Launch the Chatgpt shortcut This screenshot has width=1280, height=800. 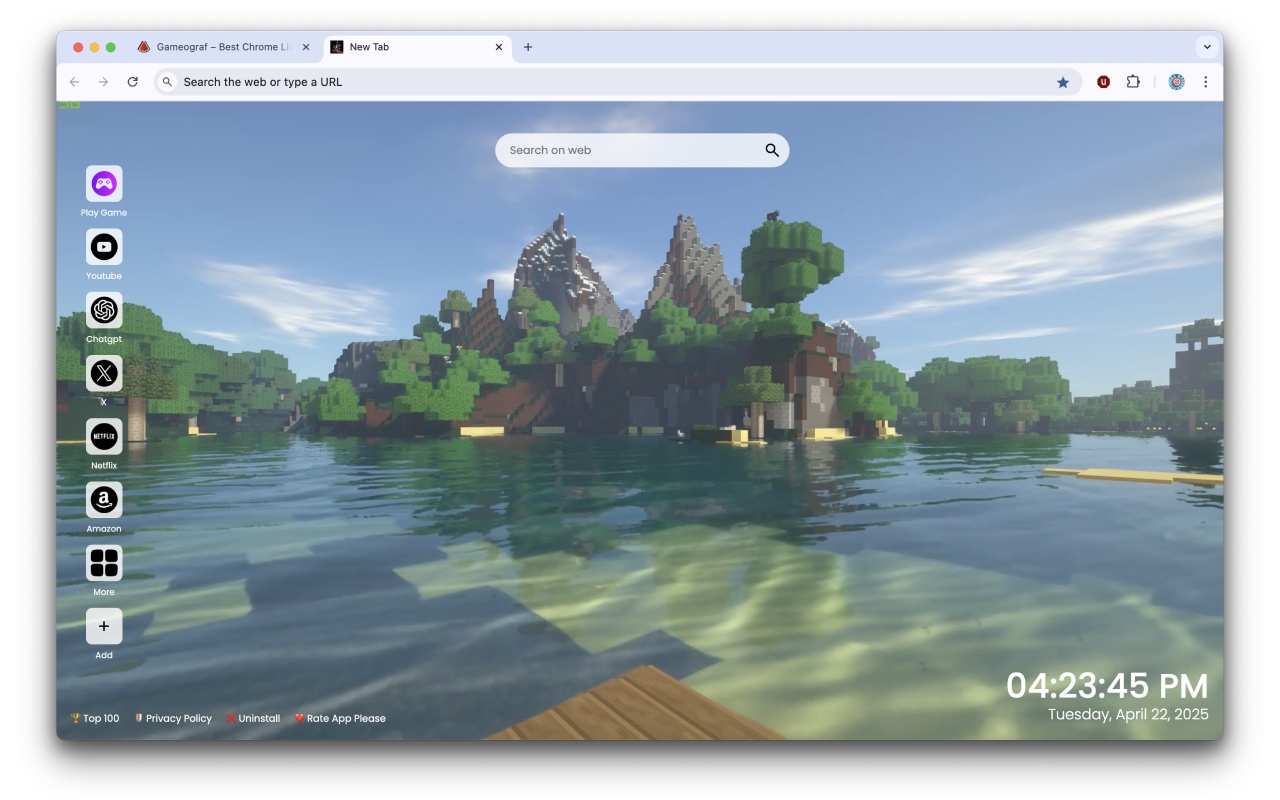(x=104, y=310)
